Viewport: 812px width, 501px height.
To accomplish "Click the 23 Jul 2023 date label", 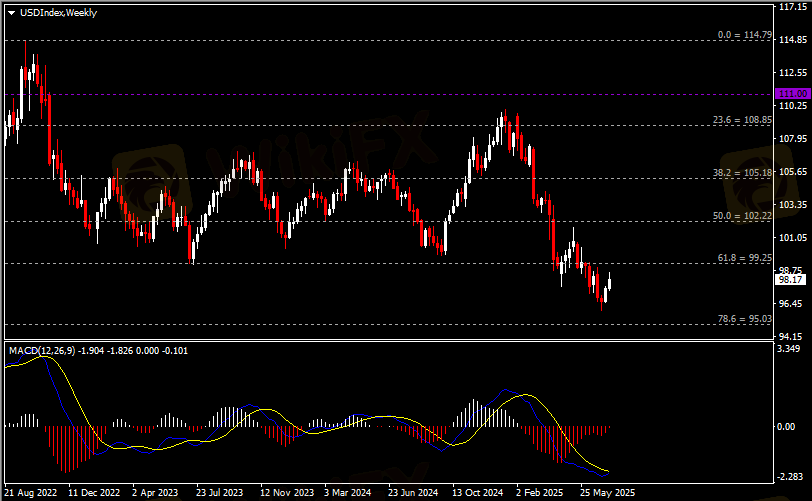I will coord(220,492).
